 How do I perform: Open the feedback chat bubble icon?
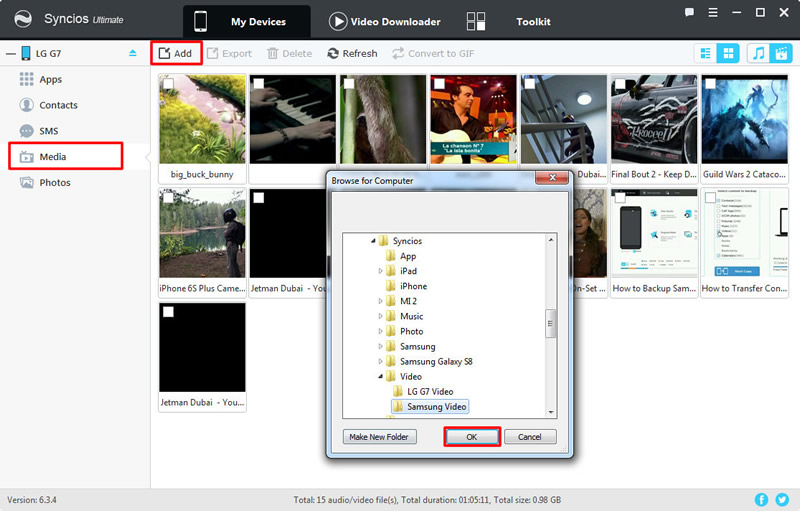point(689,12)
